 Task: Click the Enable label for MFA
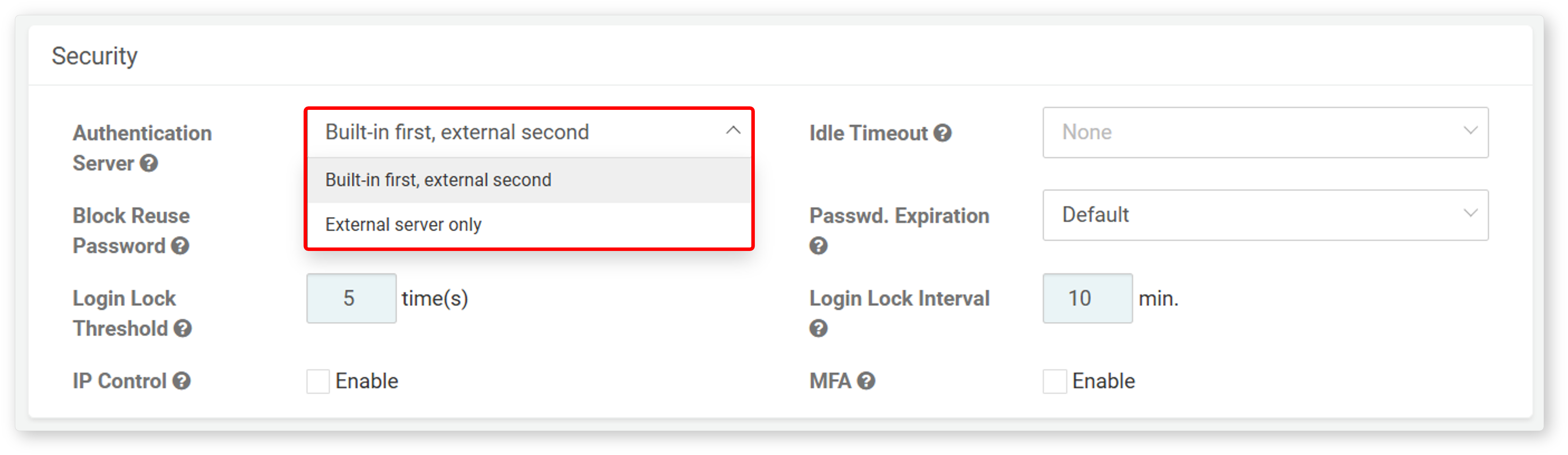(1103, 381)
